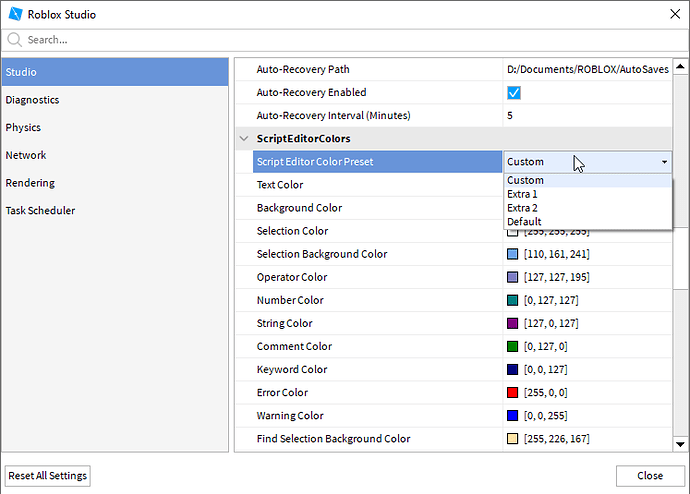Click the Reset All Settings button
This screenshot has width=690, height=494.
pyautogui.click(x=47, y=476)
